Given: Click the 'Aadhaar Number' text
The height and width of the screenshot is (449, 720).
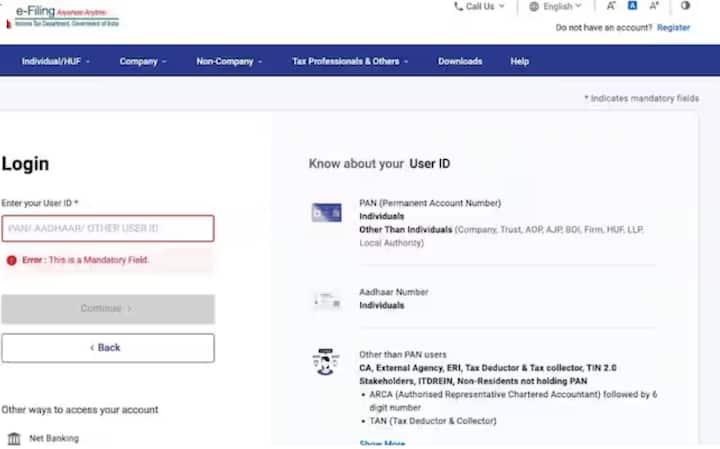Looking at the screenshot, I should pos(394,292).
